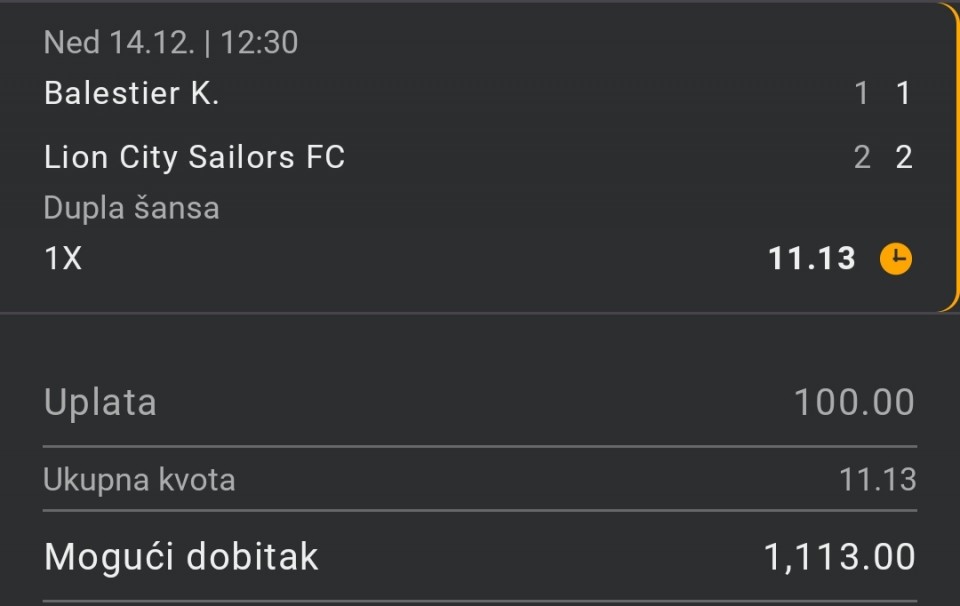
Task: Click Balestier's gray halftime score 1
Action: tap(862, 94)
